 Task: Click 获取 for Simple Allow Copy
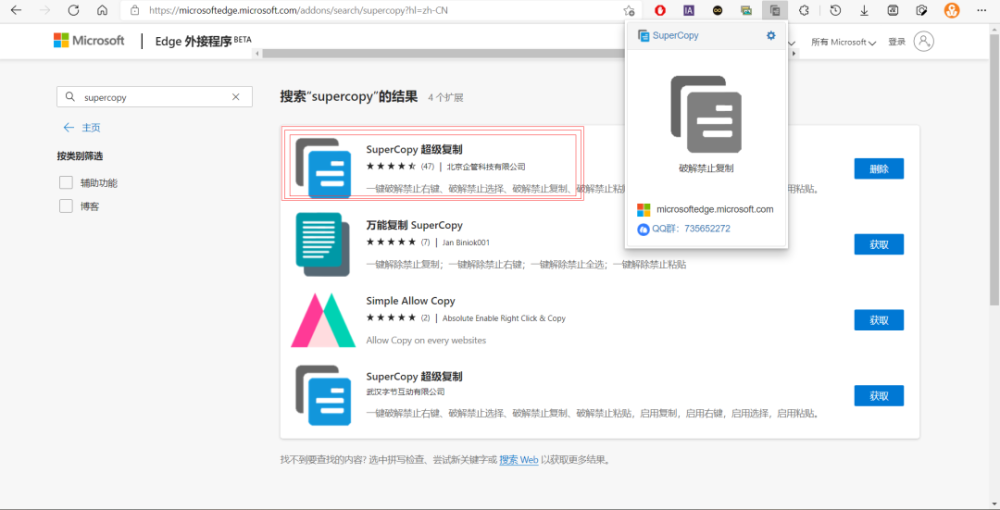(879, 320)
